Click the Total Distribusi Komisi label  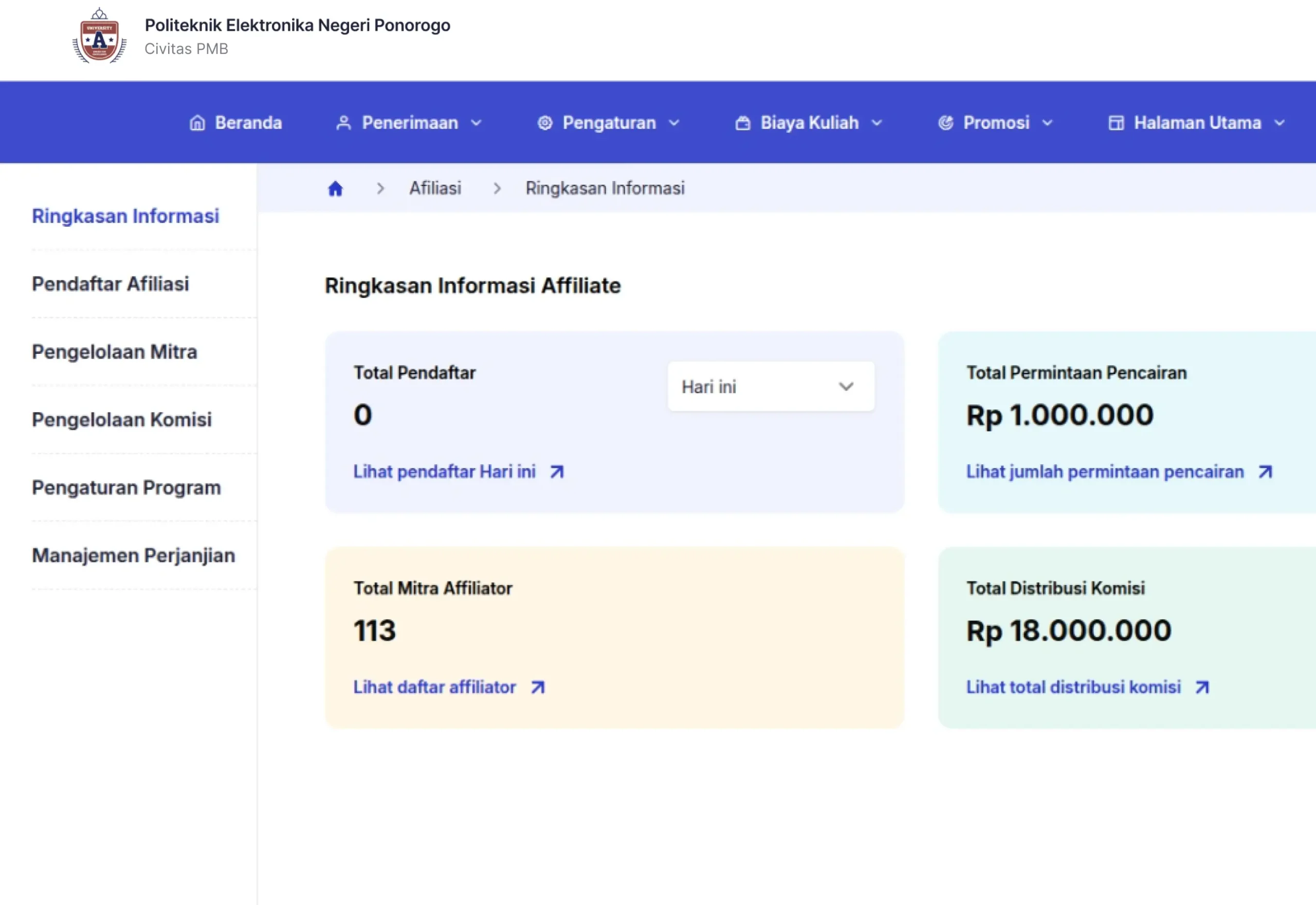pyautogui.click(x=1055, y=589)
